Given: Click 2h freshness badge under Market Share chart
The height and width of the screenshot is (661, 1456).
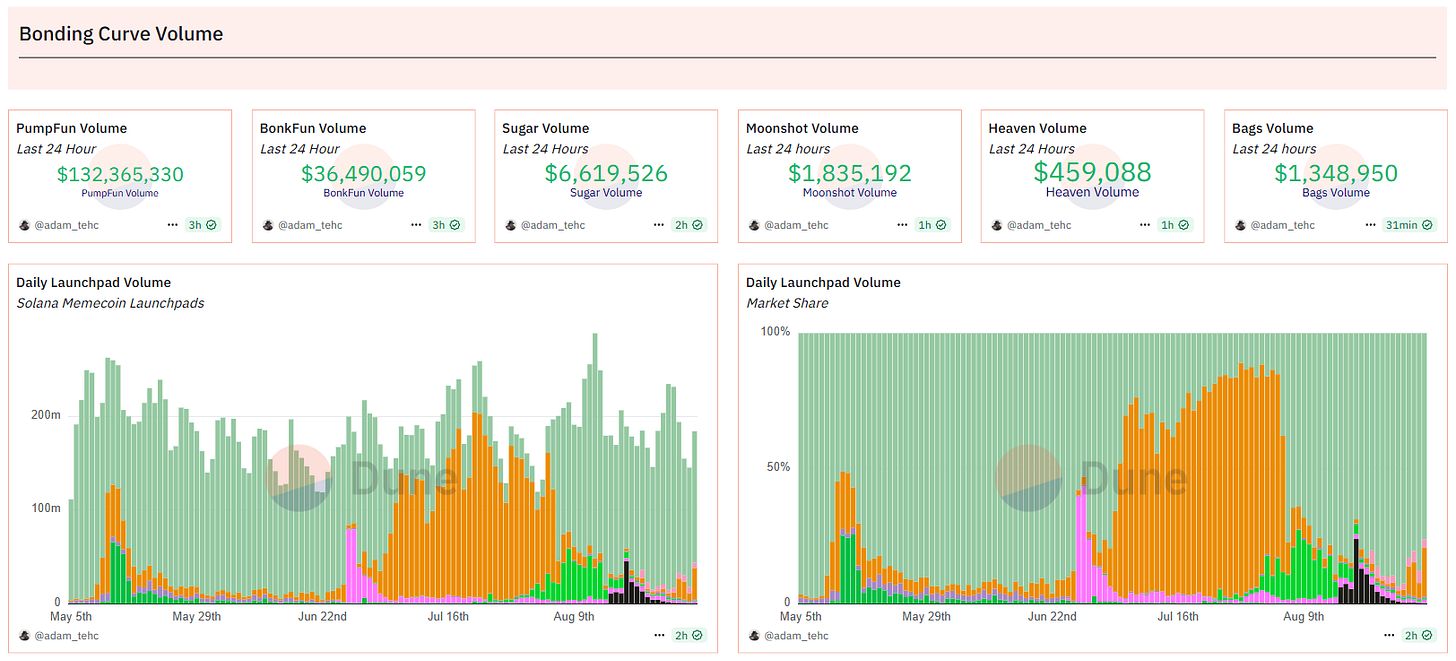Looking at the screenshot, I should 1418,635.
